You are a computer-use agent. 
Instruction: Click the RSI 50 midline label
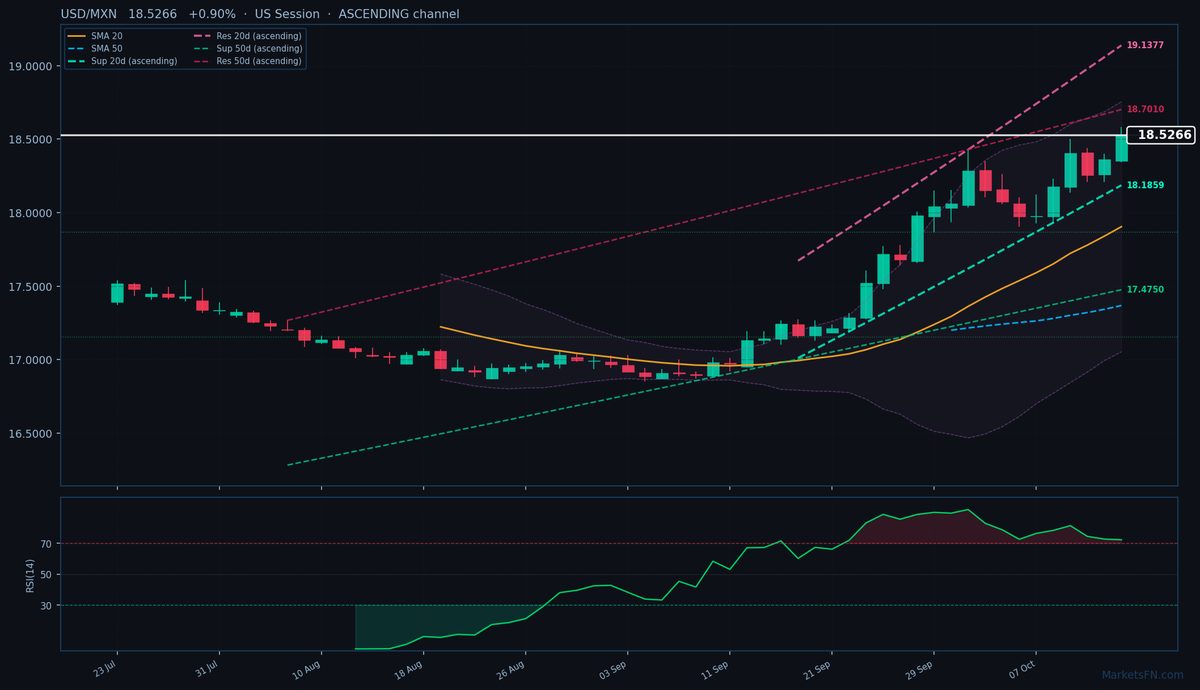pyautogui.click(x=47, y=575)
